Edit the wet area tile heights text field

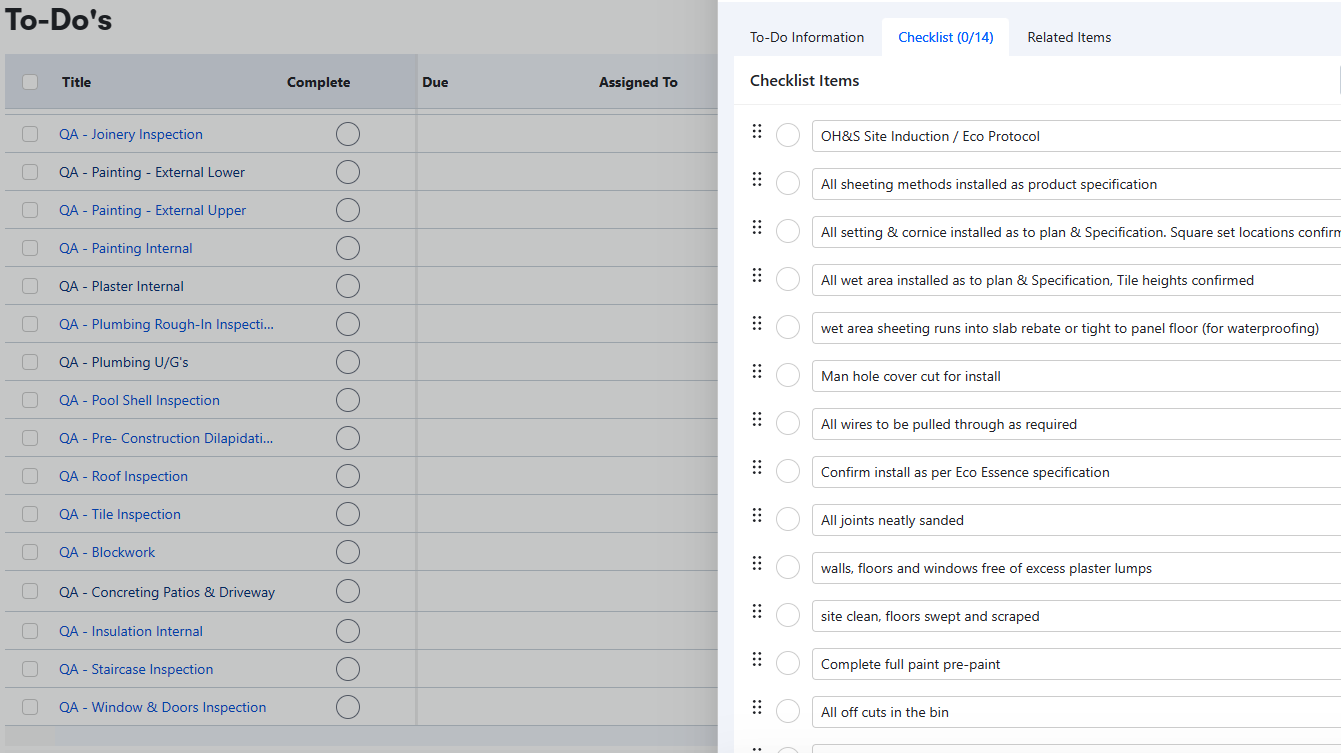point(1076,280)
